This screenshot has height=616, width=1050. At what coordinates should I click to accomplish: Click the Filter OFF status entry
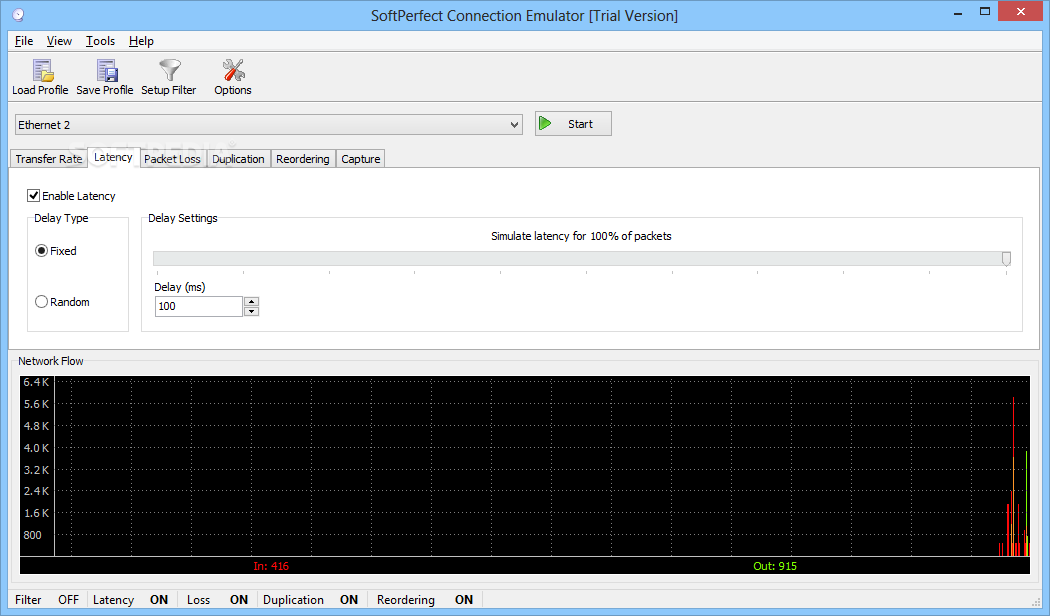47,600
